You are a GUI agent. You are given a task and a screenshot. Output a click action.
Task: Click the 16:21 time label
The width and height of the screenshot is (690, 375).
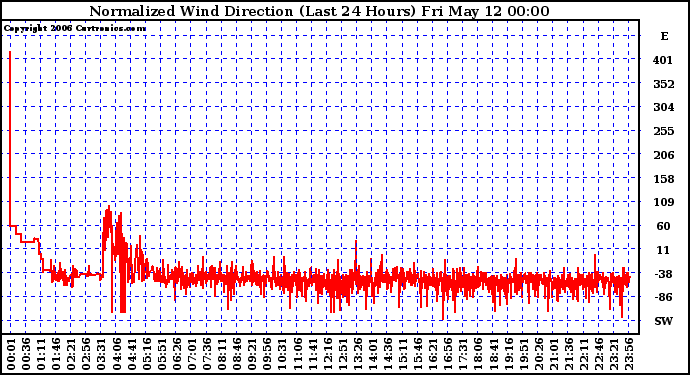tap(433, 354)
